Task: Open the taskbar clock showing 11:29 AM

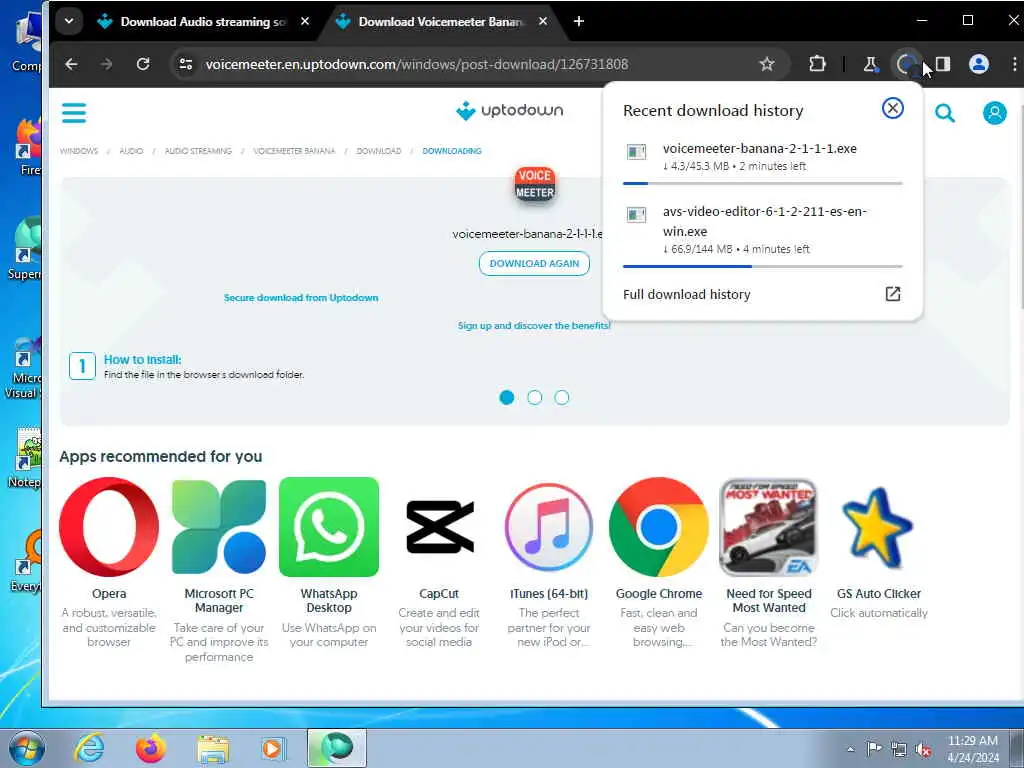Action: [x=973, y=749]
